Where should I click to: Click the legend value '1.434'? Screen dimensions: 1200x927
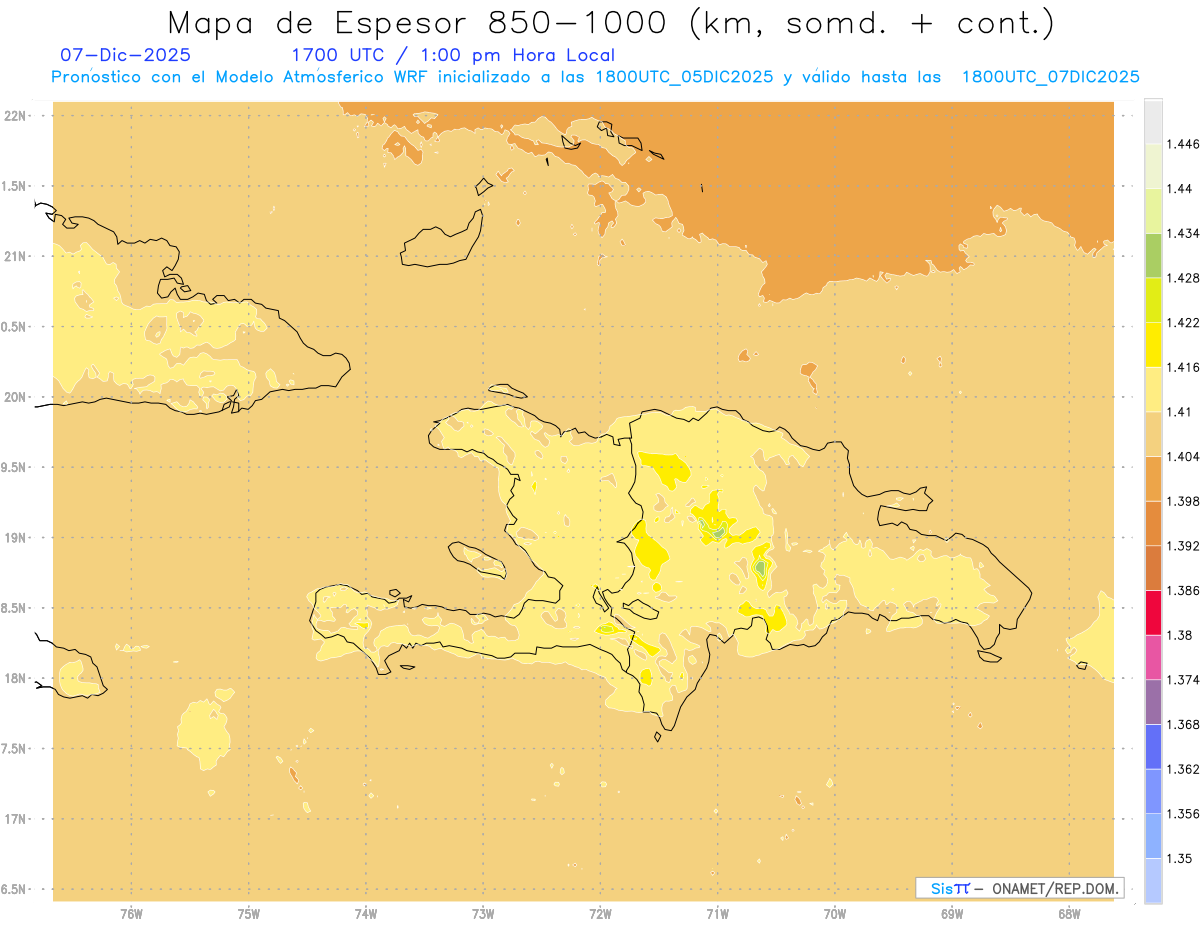pyautogui.click(x=1183, y=233)
